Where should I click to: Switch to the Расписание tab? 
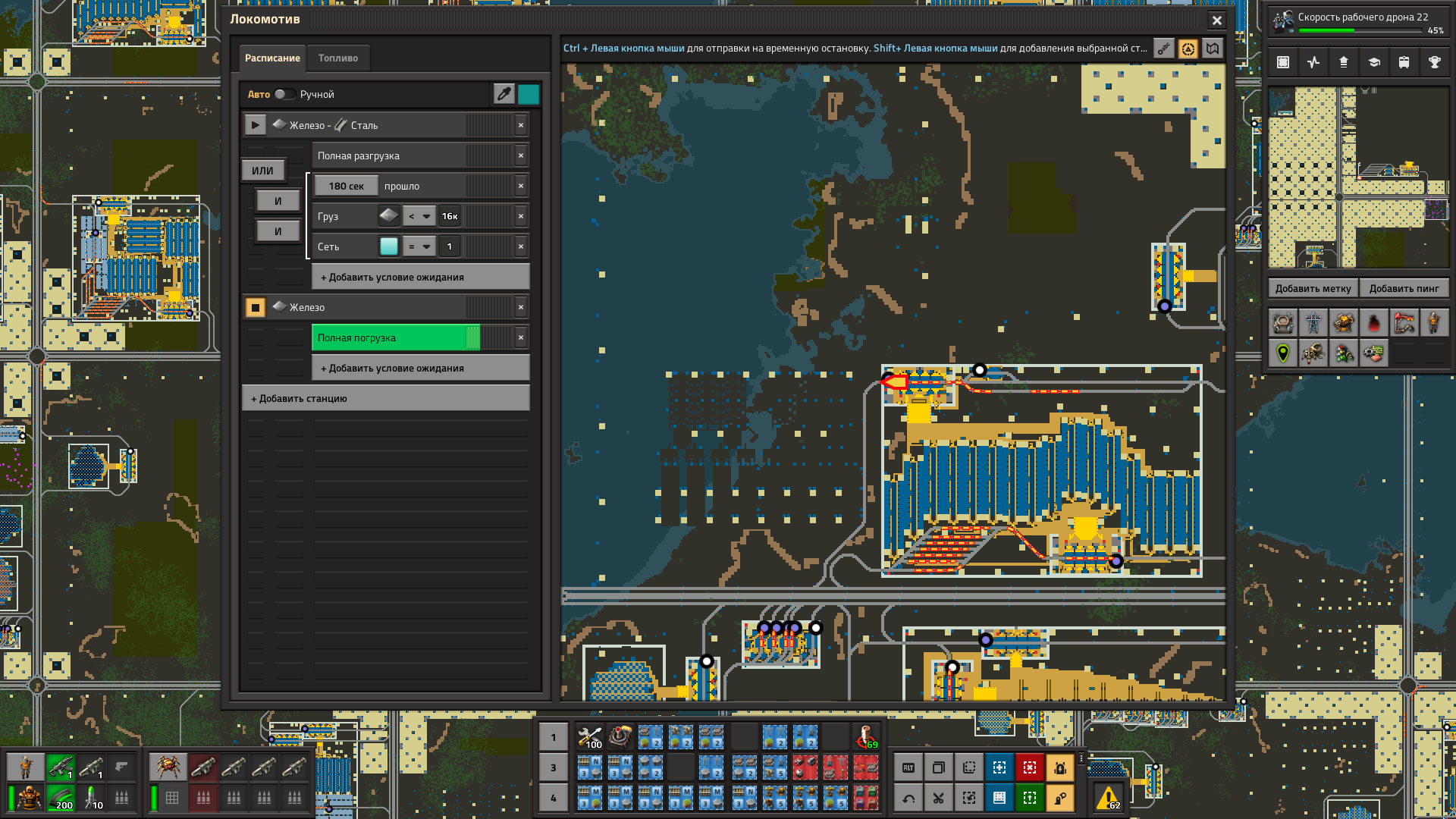pyautogui.click(x=272, y=58)
